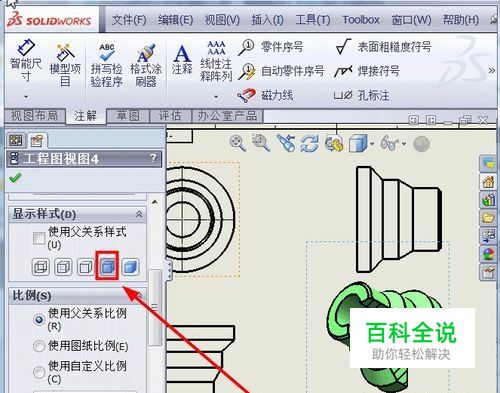Add Hole Callout (孔标注)
500x393 pixels.
(361, 96)
